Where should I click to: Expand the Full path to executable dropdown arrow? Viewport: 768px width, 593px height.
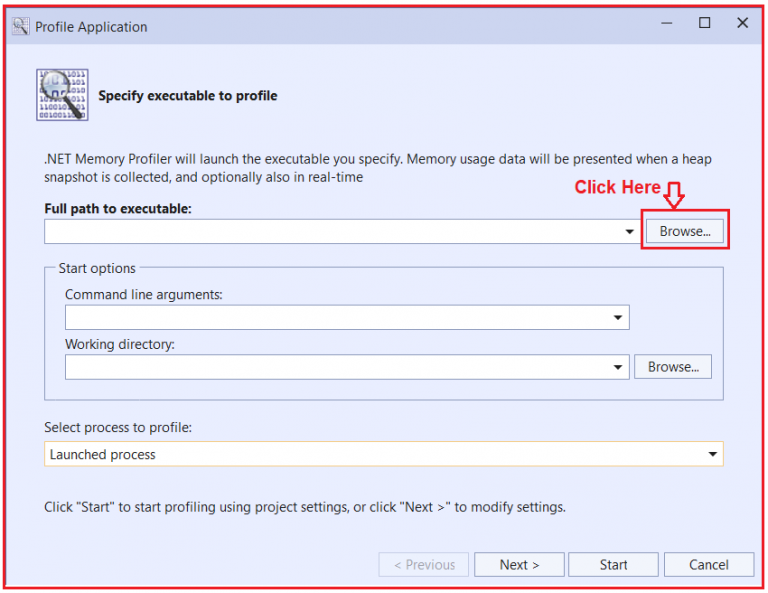(x=630, y=232)
